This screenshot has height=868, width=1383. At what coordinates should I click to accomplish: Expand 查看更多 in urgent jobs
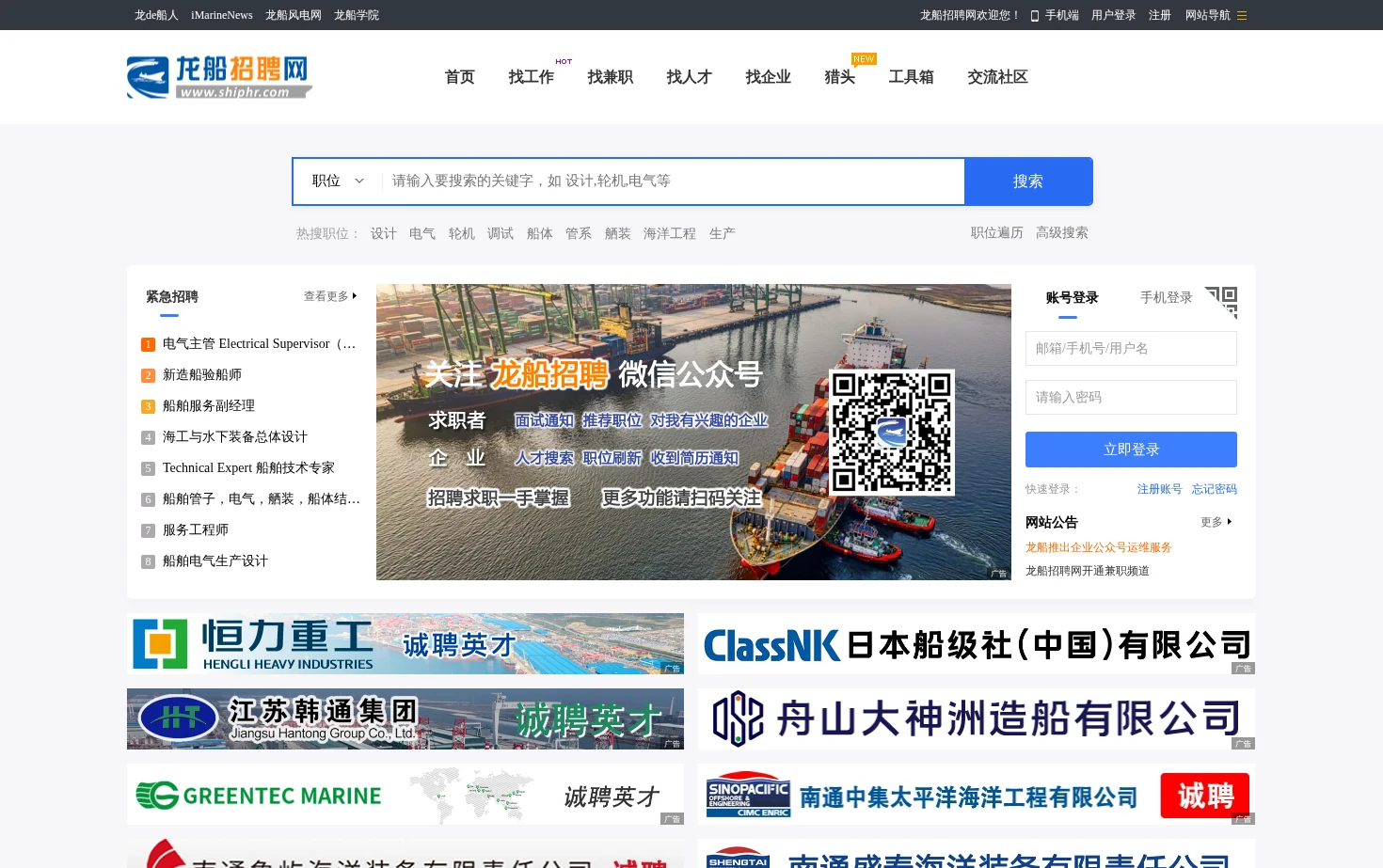point(330,296)
